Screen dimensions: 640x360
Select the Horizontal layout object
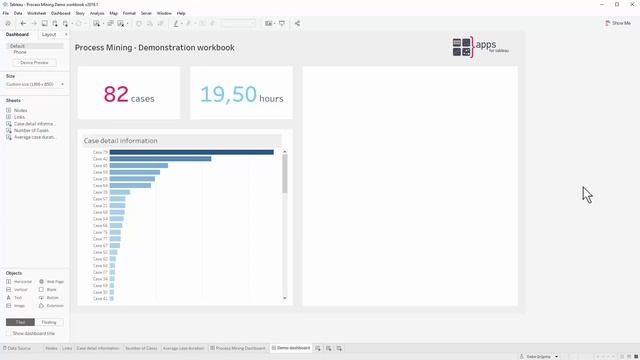[x=19, y=282]
